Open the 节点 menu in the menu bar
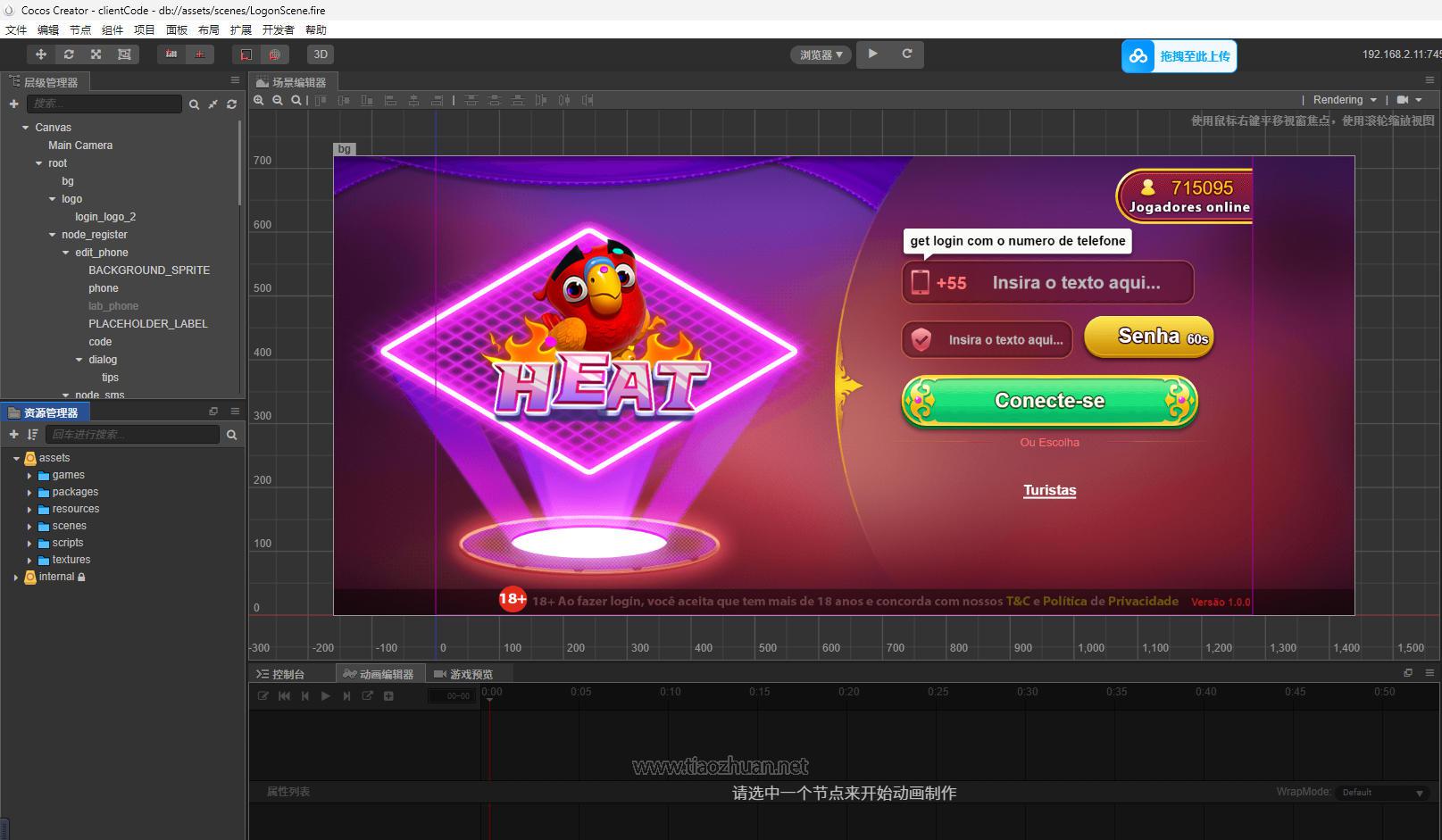Image resolution: width=1442 pixels, height=840 pixels. pos(79,29)
